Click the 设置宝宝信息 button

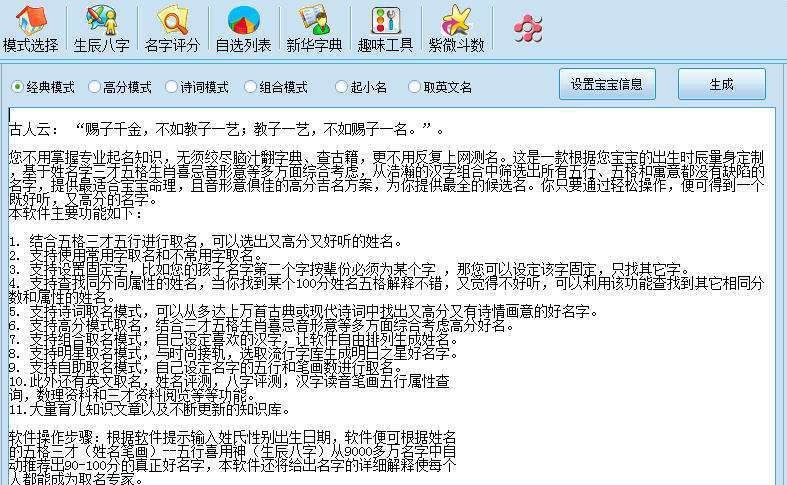pos(607,84)
